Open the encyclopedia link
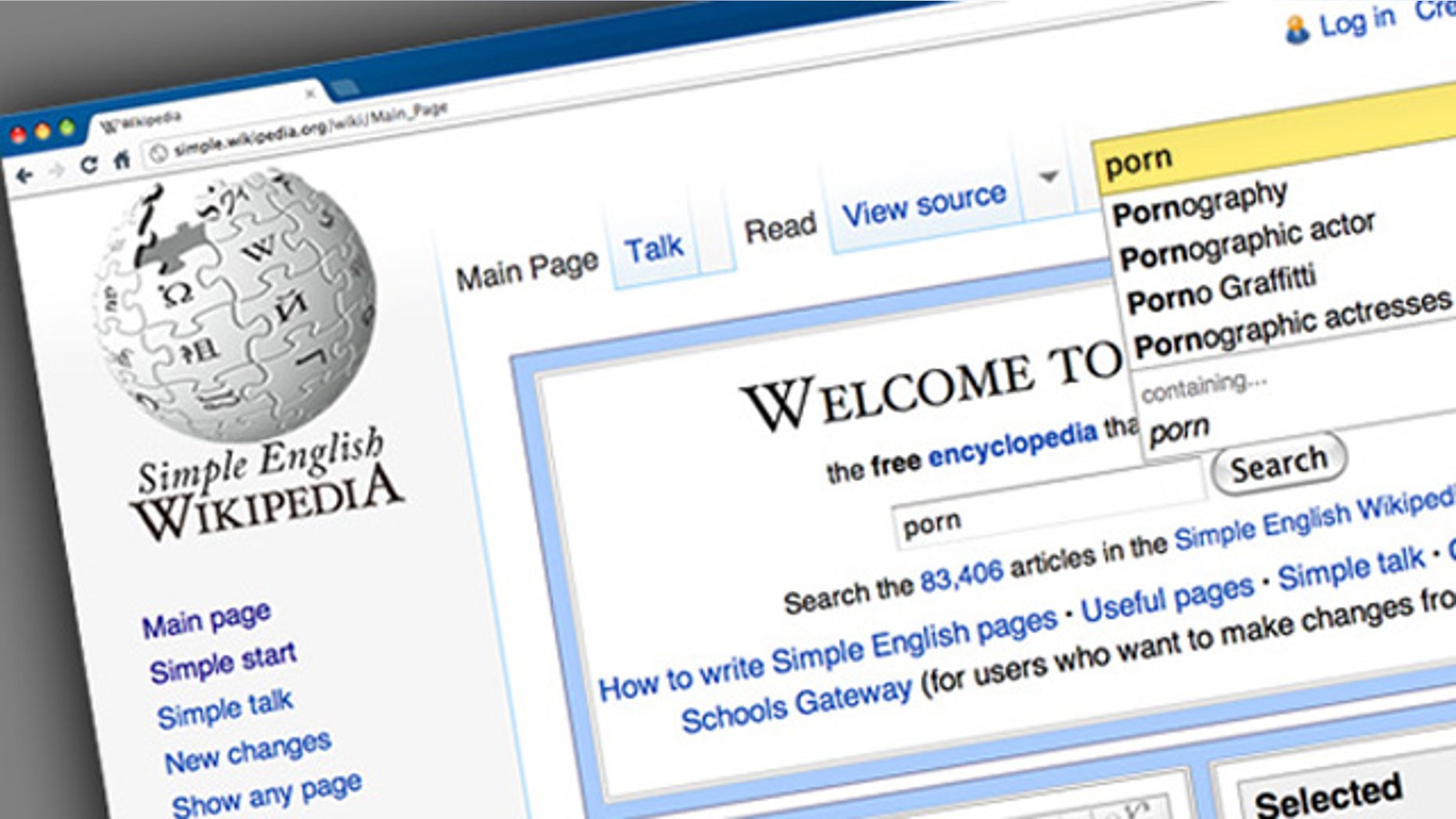Viewport: 1456px width, 819px height. click(x=1013, y=445)
